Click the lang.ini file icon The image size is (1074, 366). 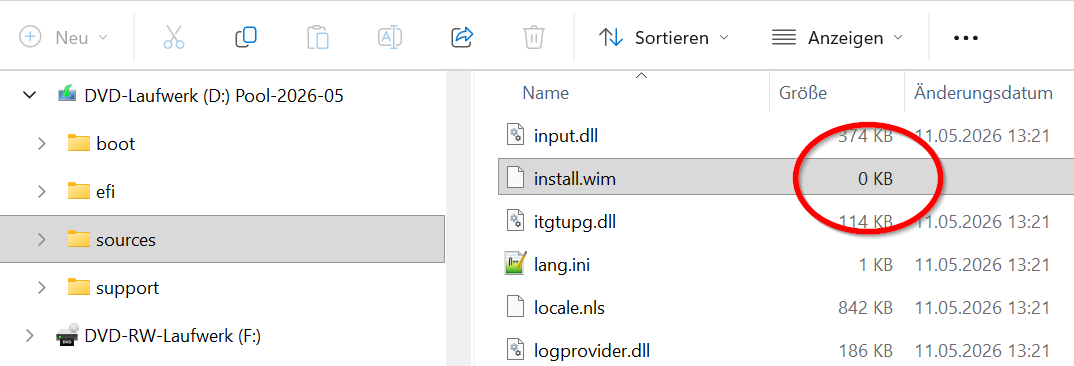[514, 264]
